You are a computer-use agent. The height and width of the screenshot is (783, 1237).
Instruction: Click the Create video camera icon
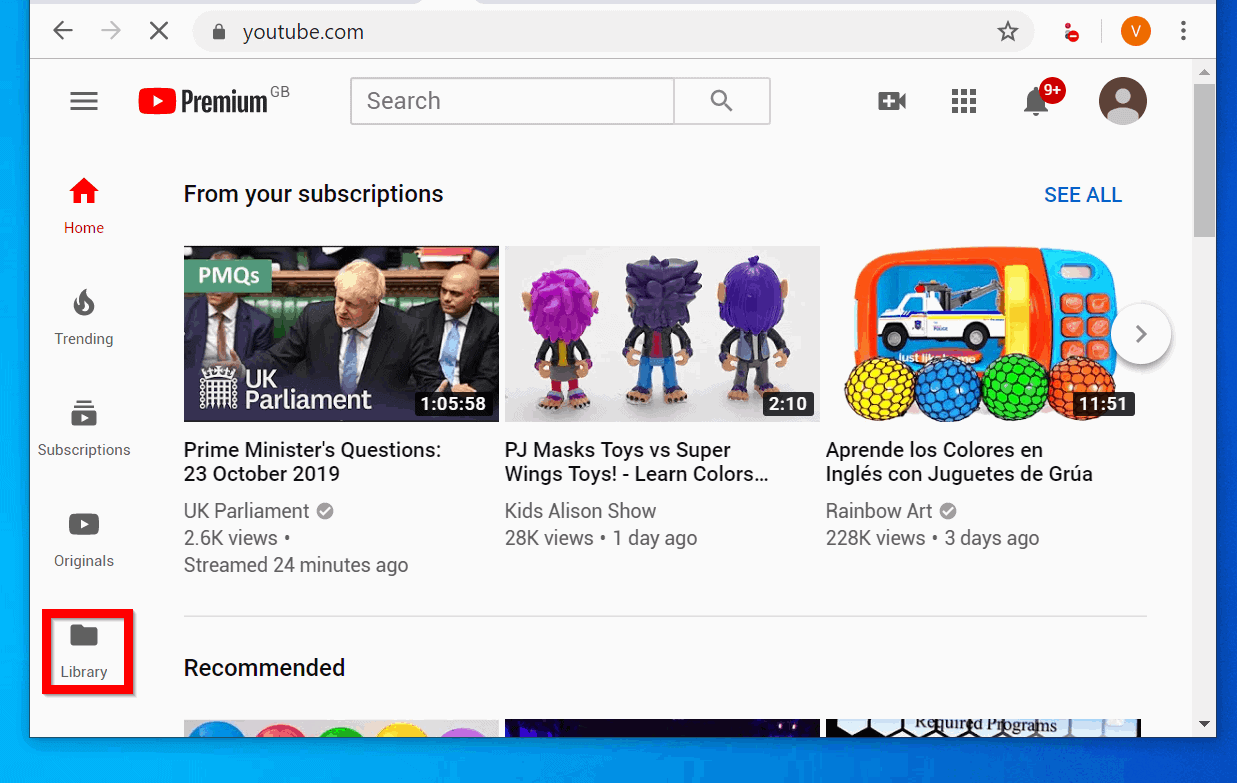coord(890,100)
